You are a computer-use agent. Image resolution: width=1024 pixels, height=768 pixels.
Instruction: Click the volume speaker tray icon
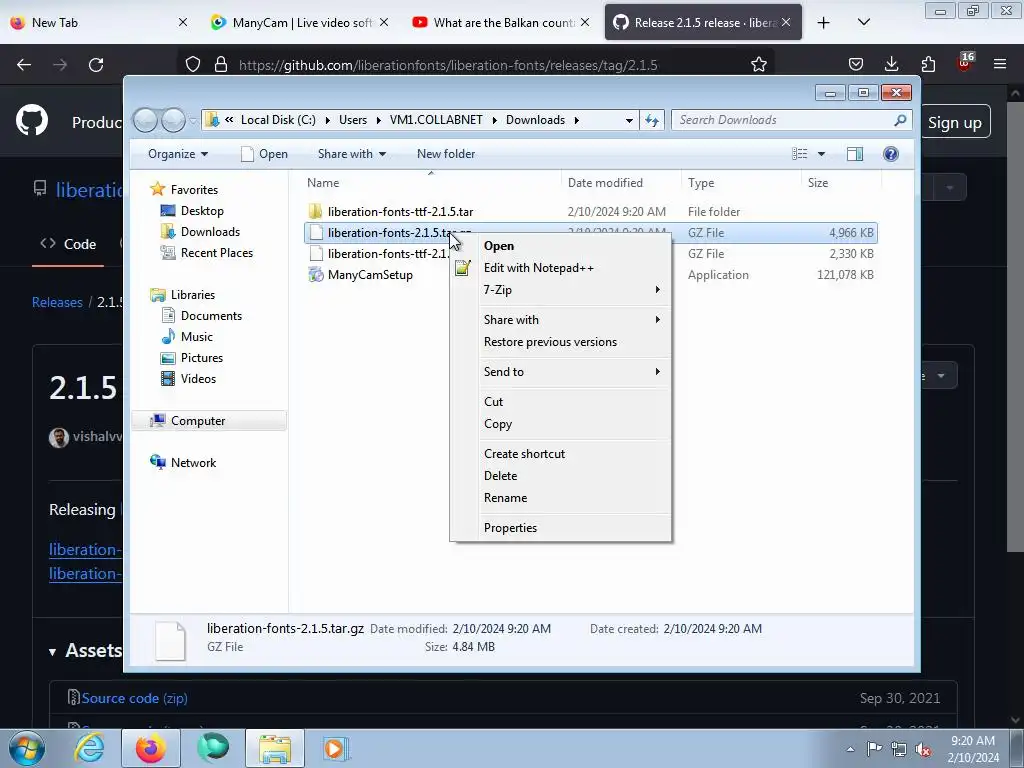point(923,749)
